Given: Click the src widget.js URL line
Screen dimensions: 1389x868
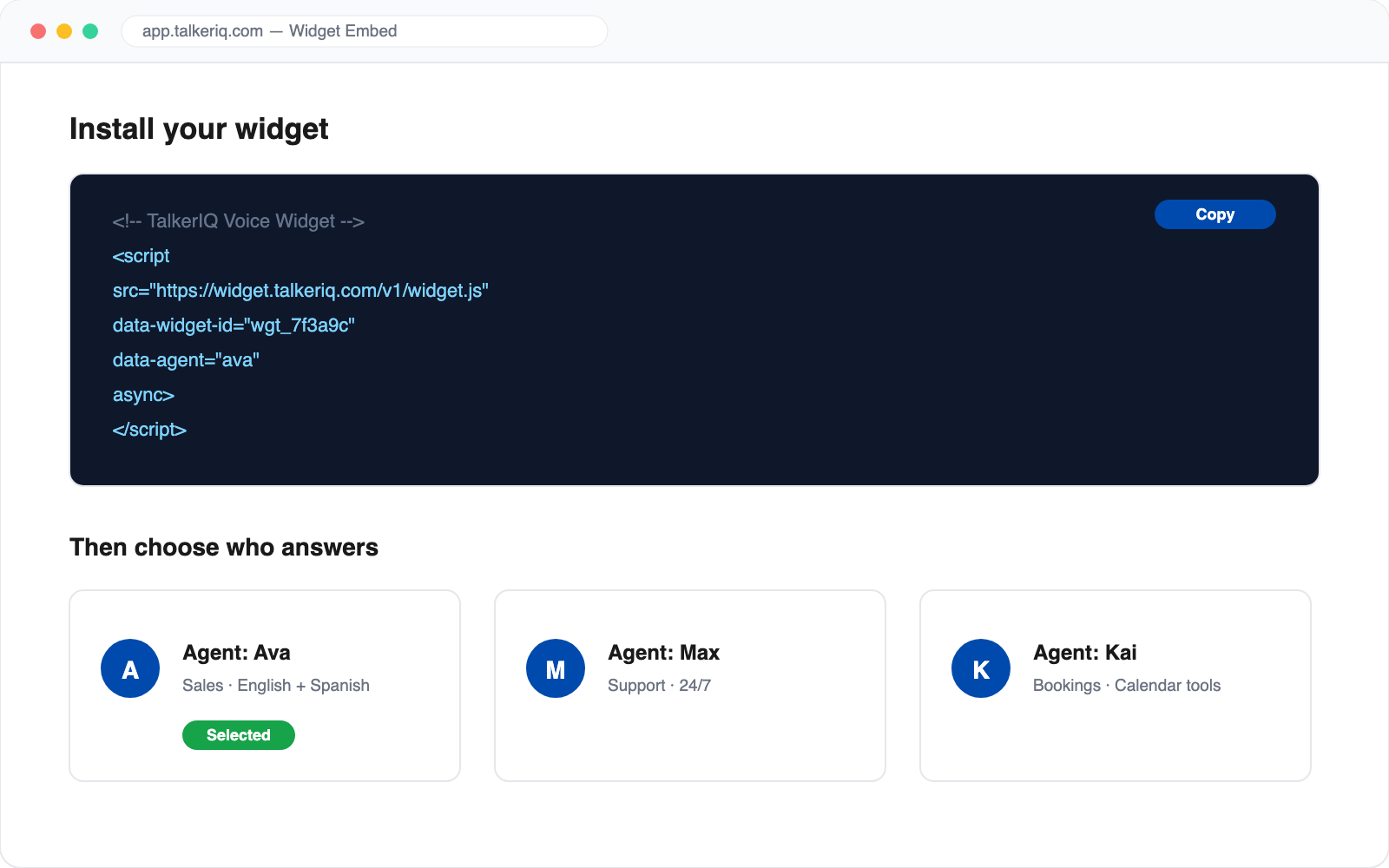Looking at the screenshot, I should click(300, 291).
